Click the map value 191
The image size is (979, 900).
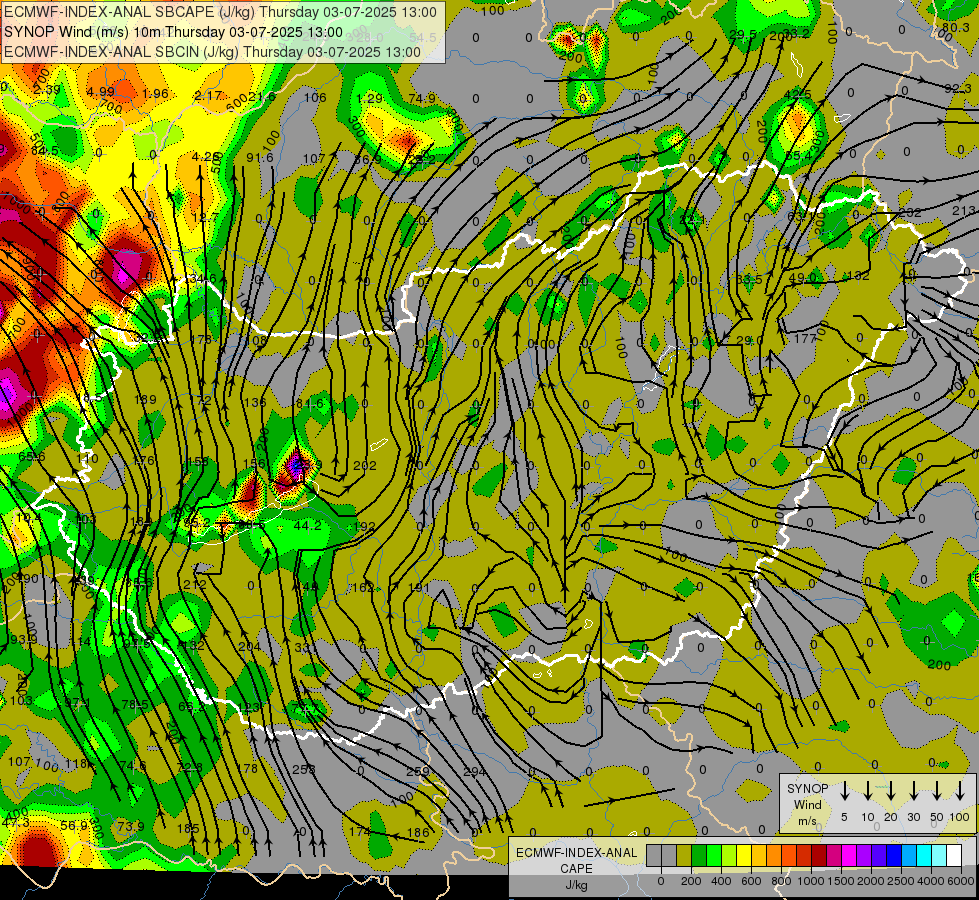[x=420, y=587]
